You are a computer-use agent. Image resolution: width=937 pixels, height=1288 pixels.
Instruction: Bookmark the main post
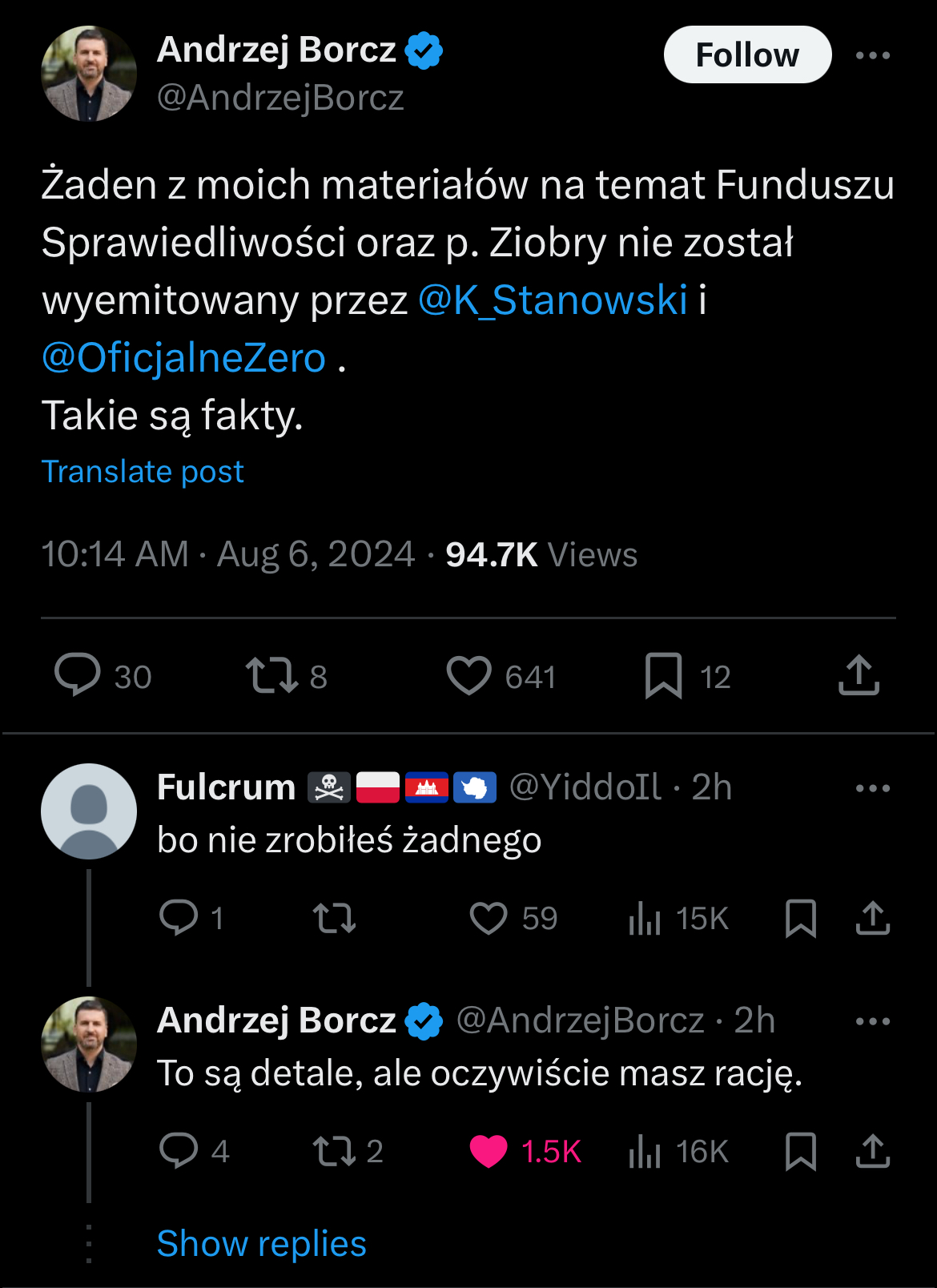(x=663, y=675)
